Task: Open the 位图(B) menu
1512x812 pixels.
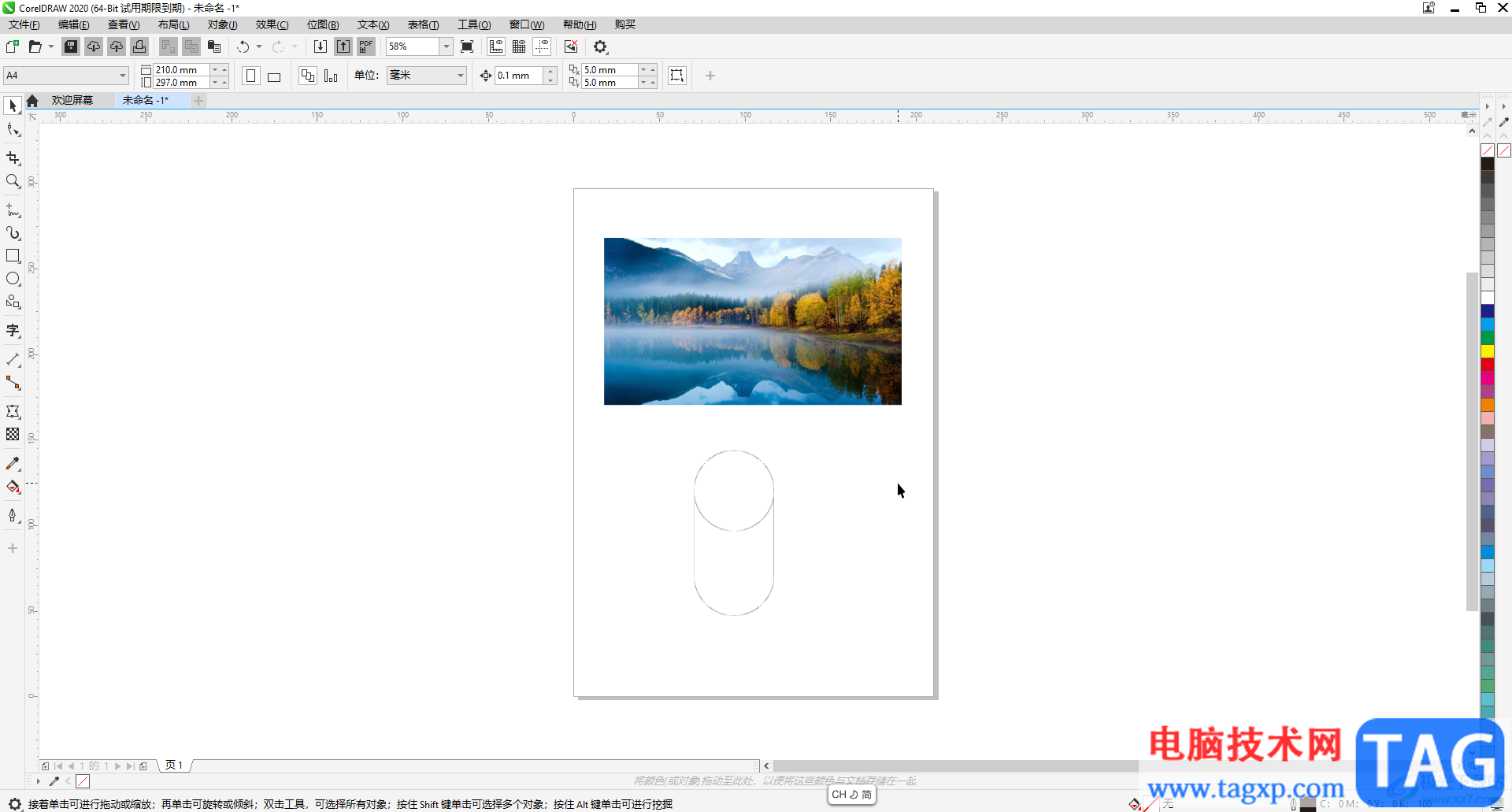Action: (x=323, y=24)
